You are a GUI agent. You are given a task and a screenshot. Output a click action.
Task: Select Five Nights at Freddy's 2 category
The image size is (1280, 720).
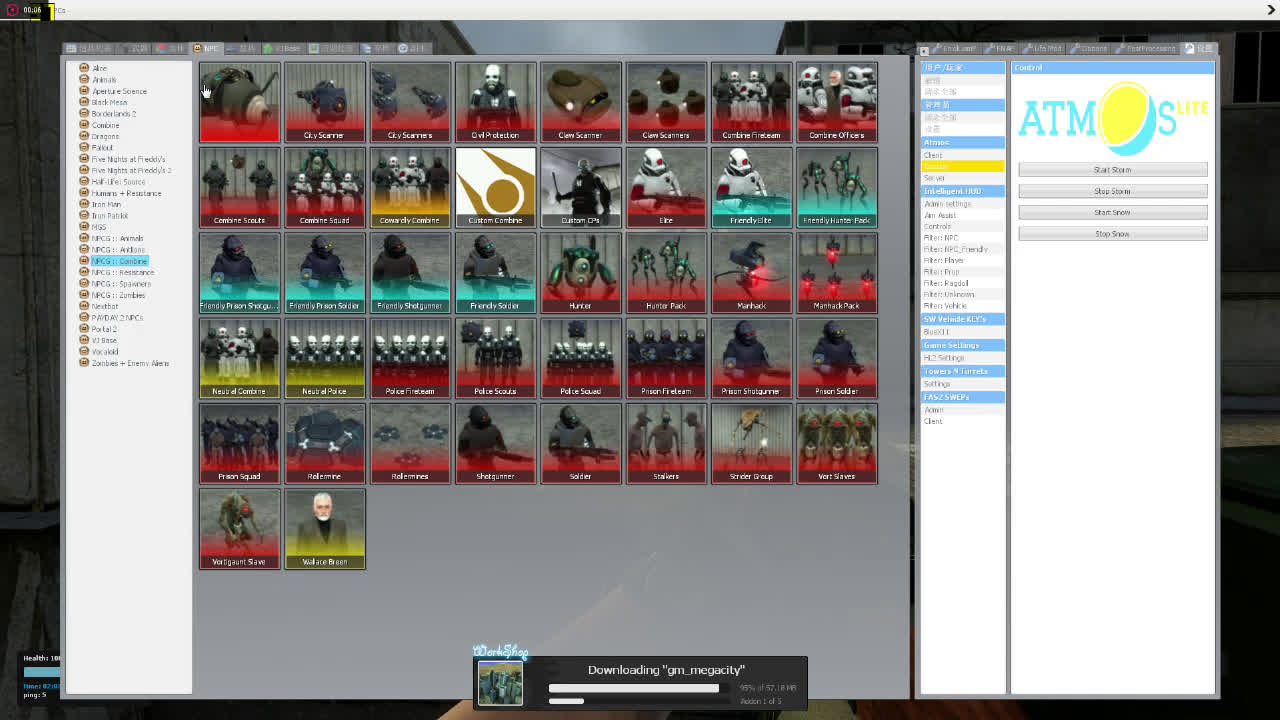[131, 170]
